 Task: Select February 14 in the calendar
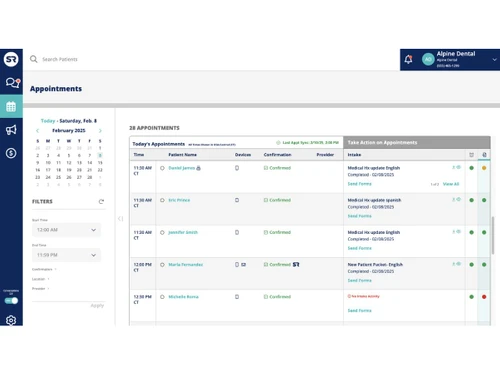[90, 163]
